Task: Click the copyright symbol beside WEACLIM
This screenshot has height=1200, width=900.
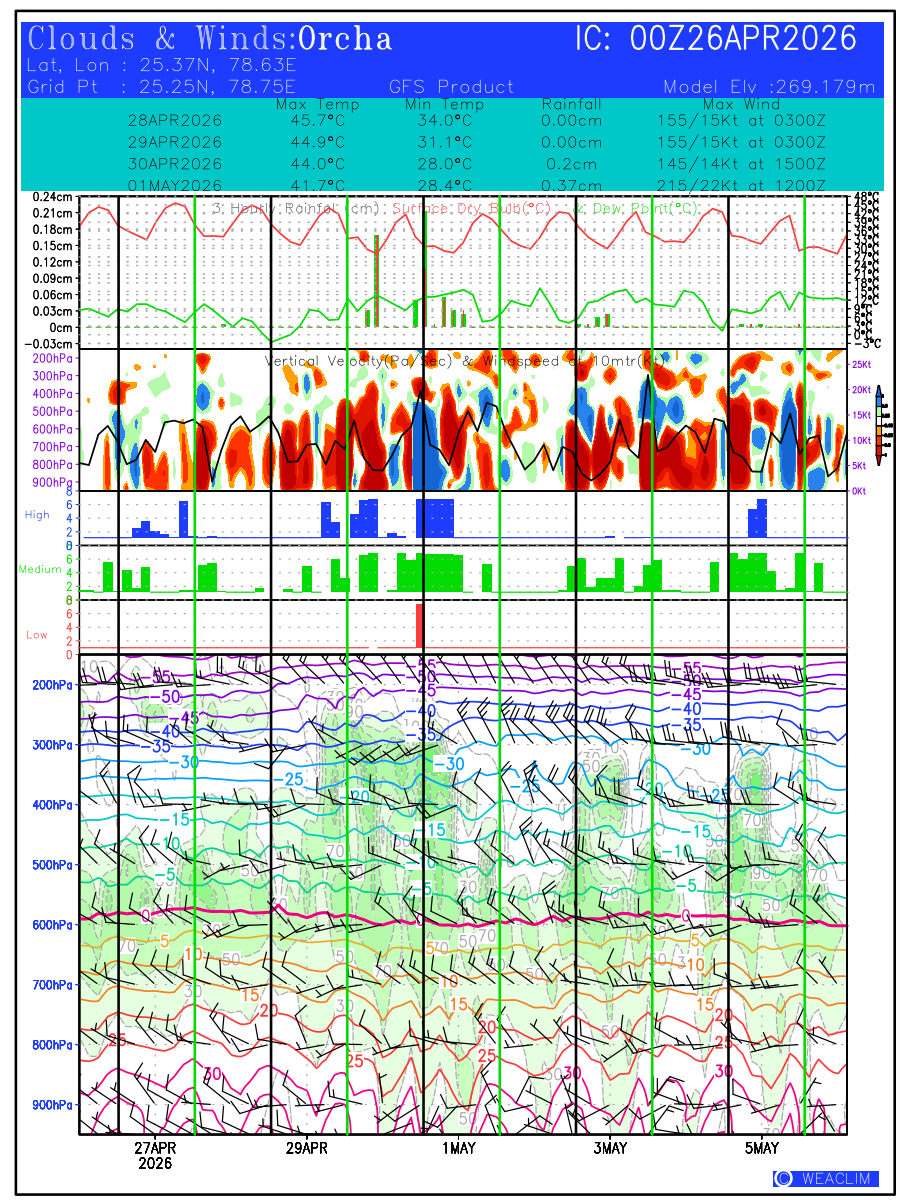Action: [783, 1179]
